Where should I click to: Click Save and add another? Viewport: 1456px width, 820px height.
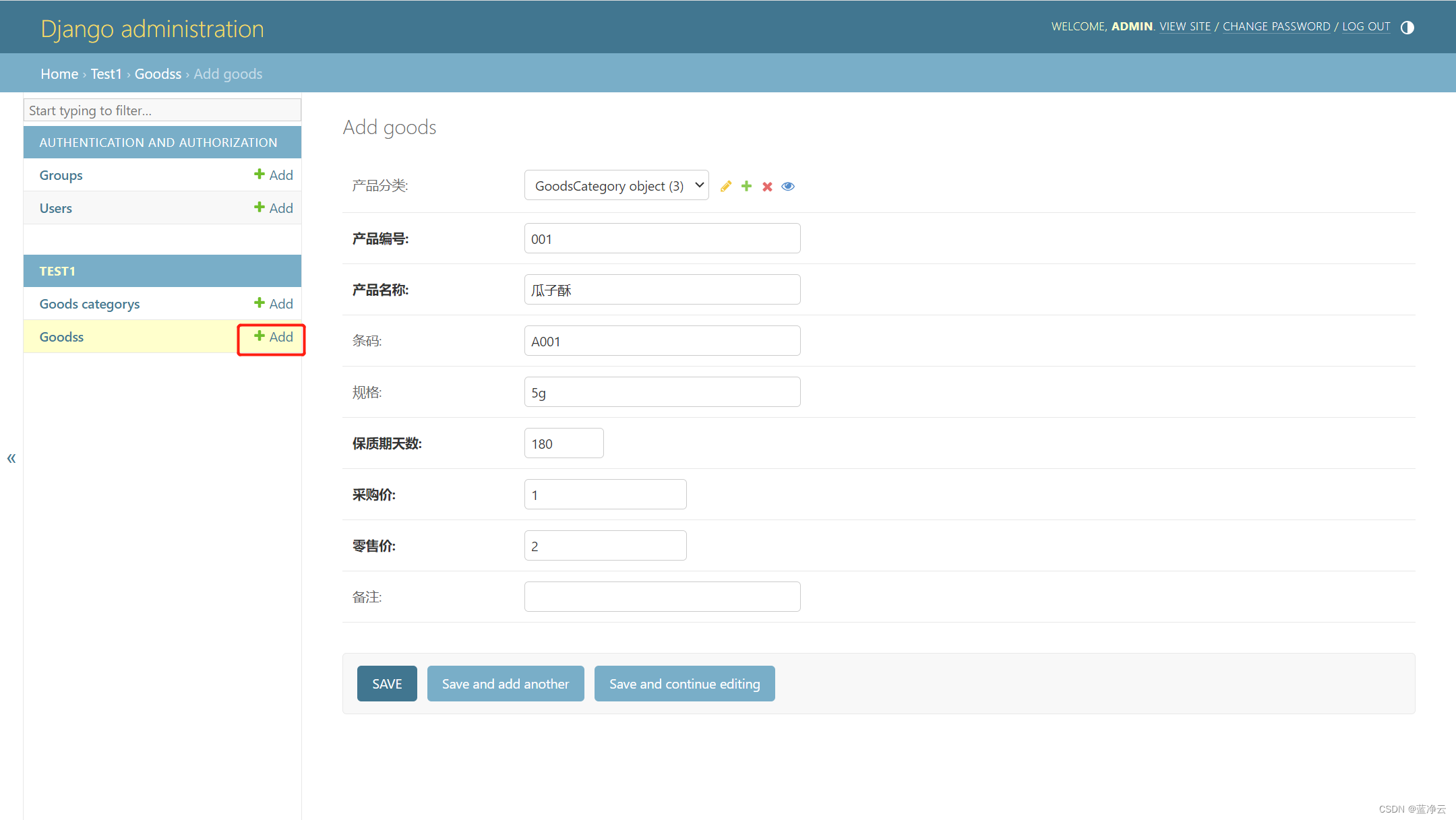click(x=506, y=684)
